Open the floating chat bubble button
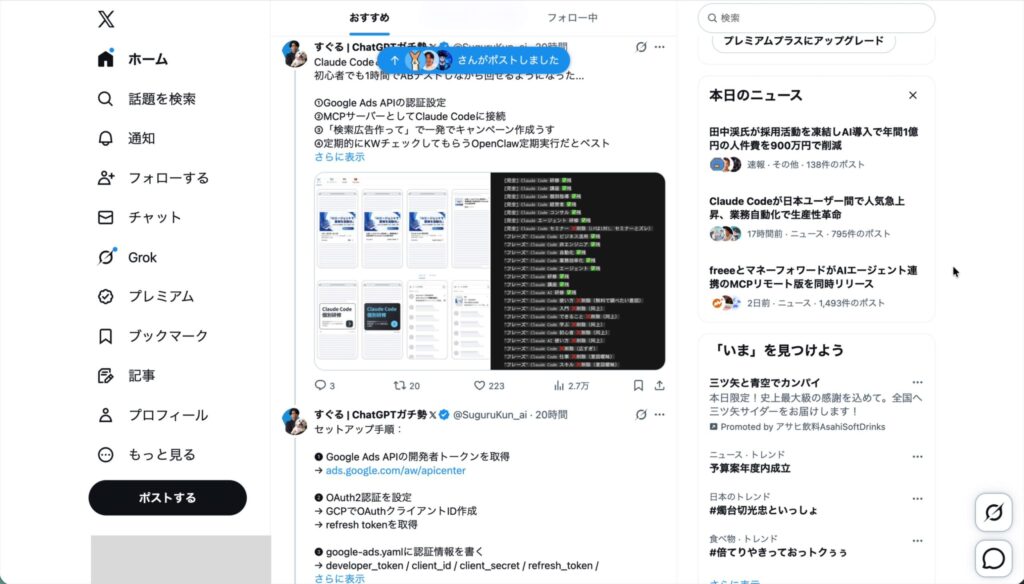 coord(993,559)
